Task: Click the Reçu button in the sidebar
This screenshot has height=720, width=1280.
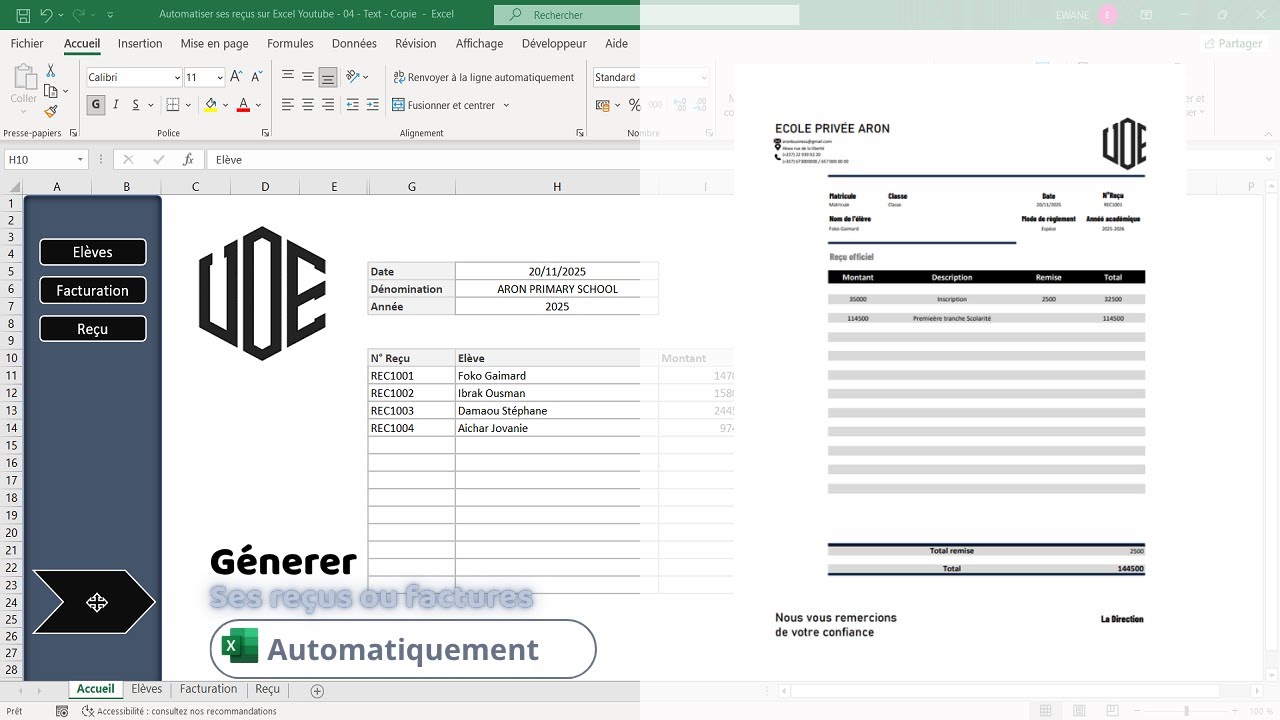Action: pyautogui.click(x=93, y=328)
